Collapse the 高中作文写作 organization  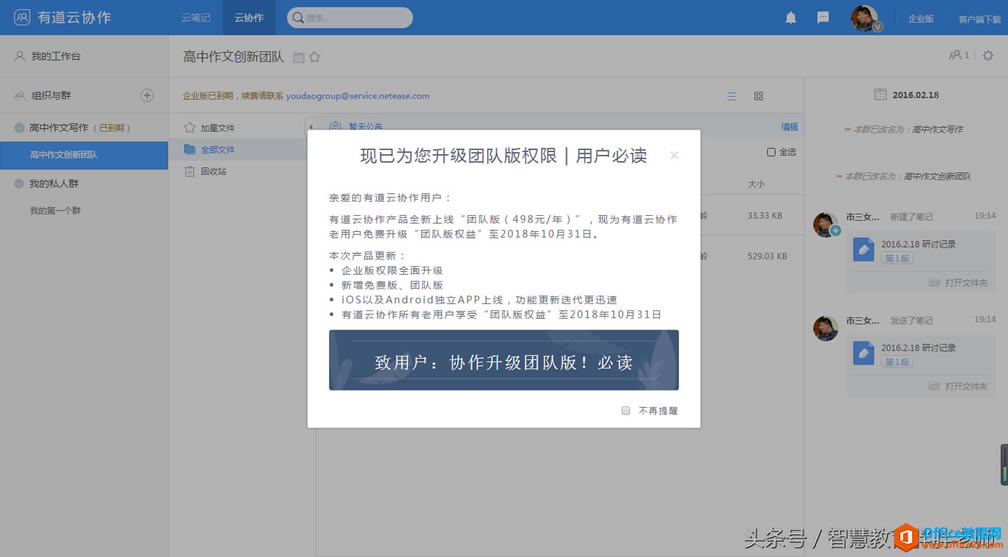pos(19,127)
